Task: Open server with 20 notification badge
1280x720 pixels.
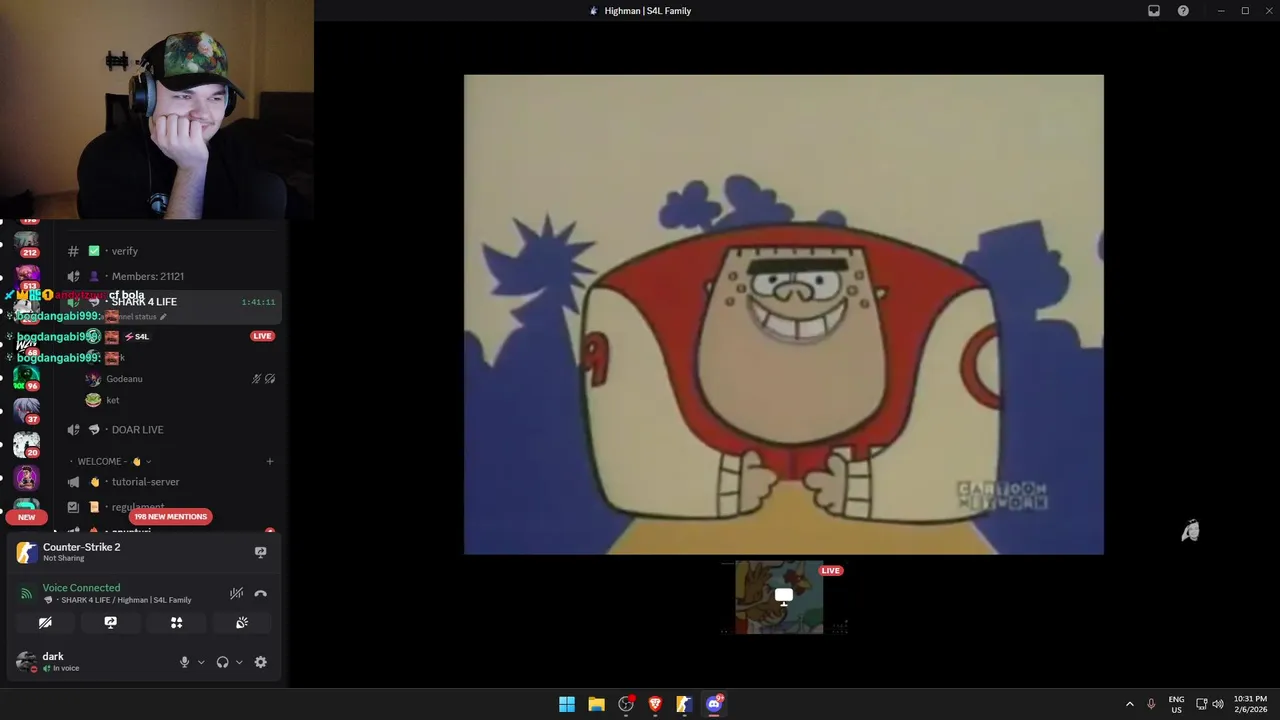Action: (26, 445)
